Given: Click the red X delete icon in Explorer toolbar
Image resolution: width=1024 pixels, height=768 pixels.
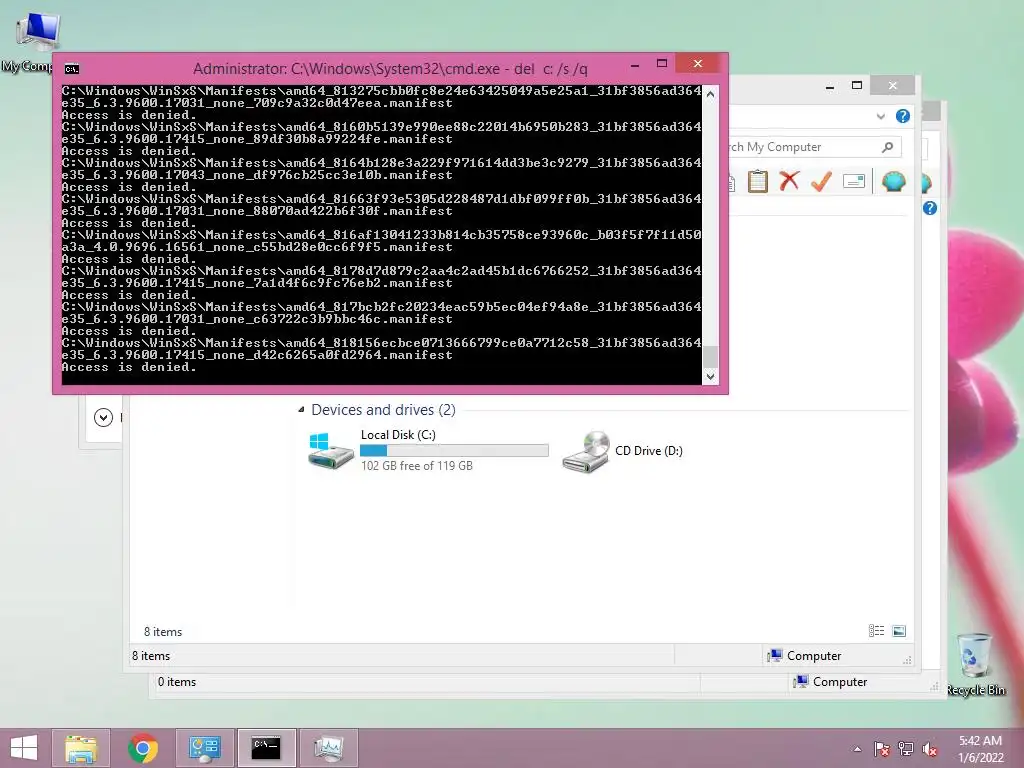Looking at the screenshot, I should pyautogui.click(x=789, y=181).
